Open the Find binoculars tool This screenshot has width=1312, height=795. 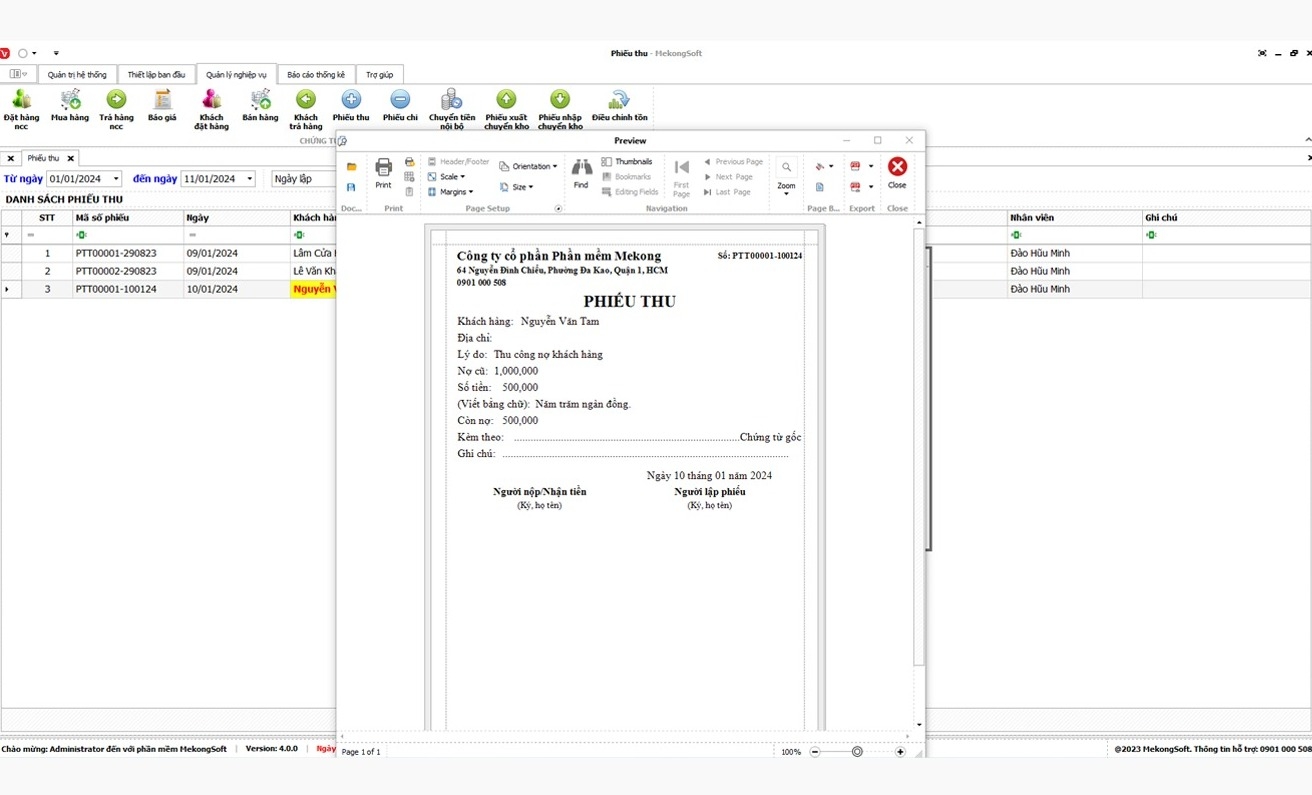coord(581,172)
